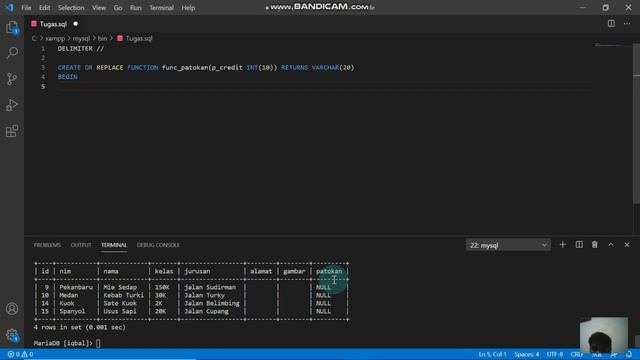Viewport: 640px width, 360px height.
Task: Open the Run and Debug view
Action: click(x=12, y=105)
